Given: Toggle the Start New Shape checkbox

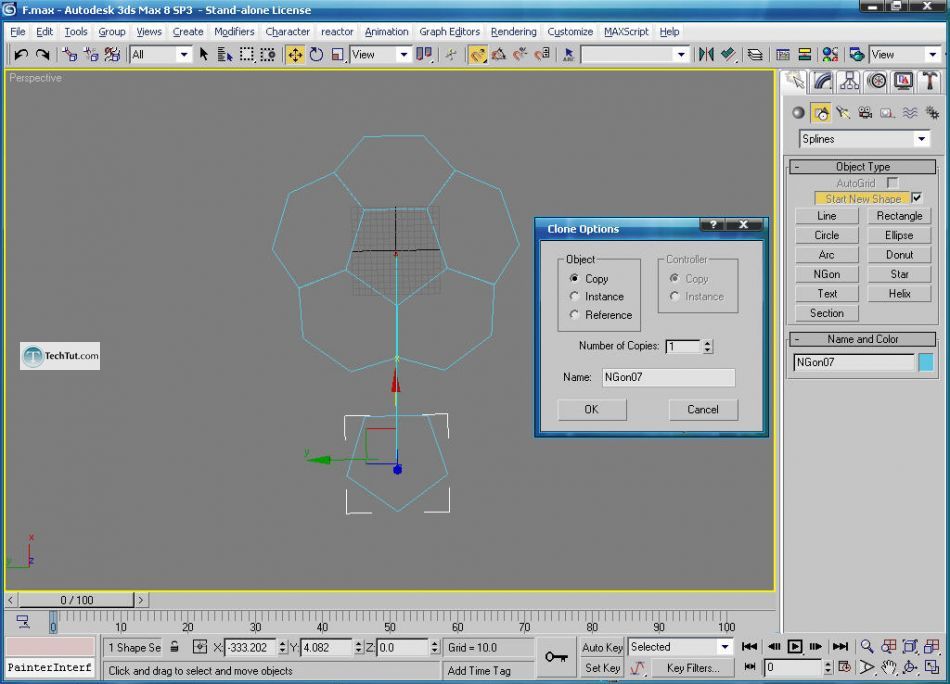Looking at the screenshot, I should coord(917,198).
